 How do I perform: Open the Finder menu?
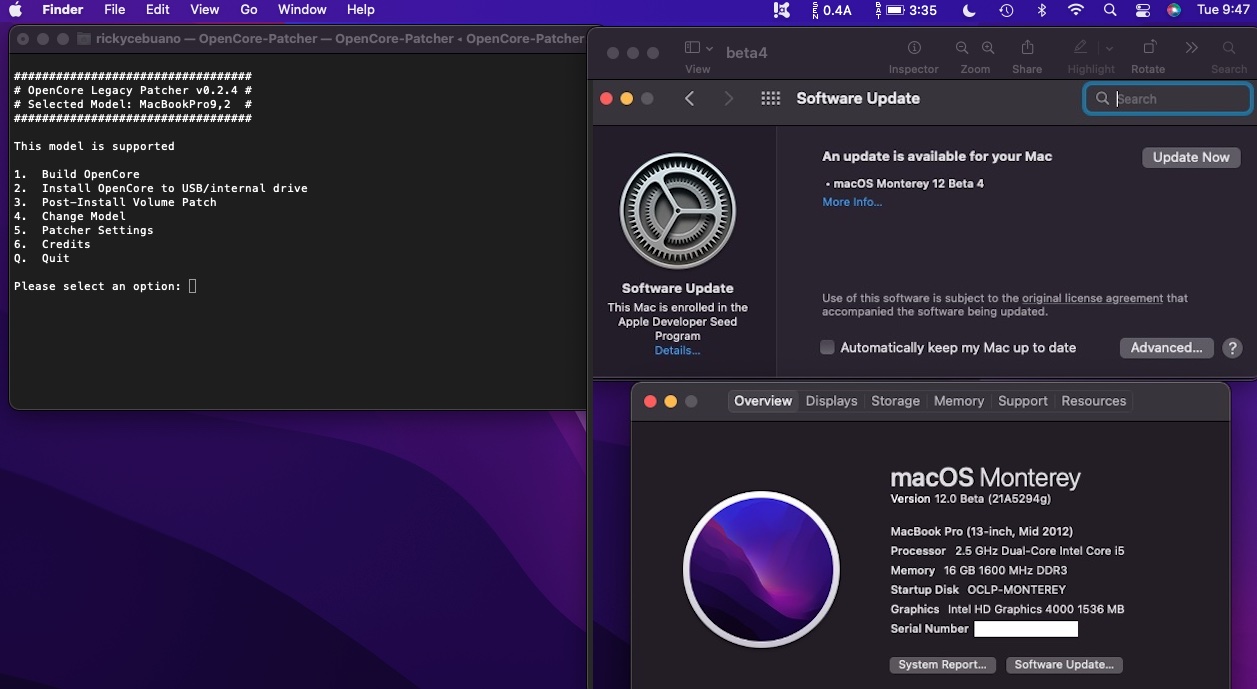(x=62, y=10)
